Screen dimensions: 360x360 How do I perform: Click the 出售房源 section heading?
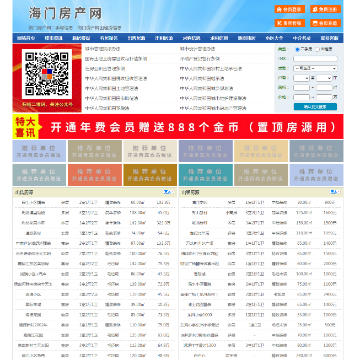[24, 192]
